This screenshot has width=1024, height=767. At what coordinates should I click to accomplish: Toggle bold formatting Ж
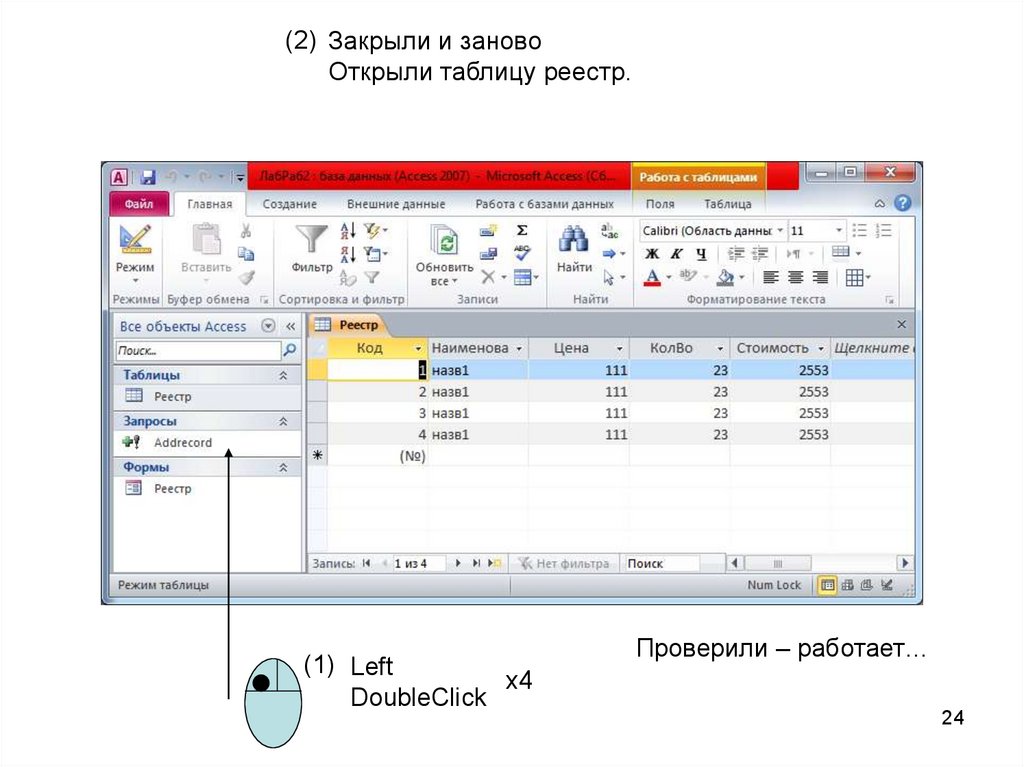[652, 254]
